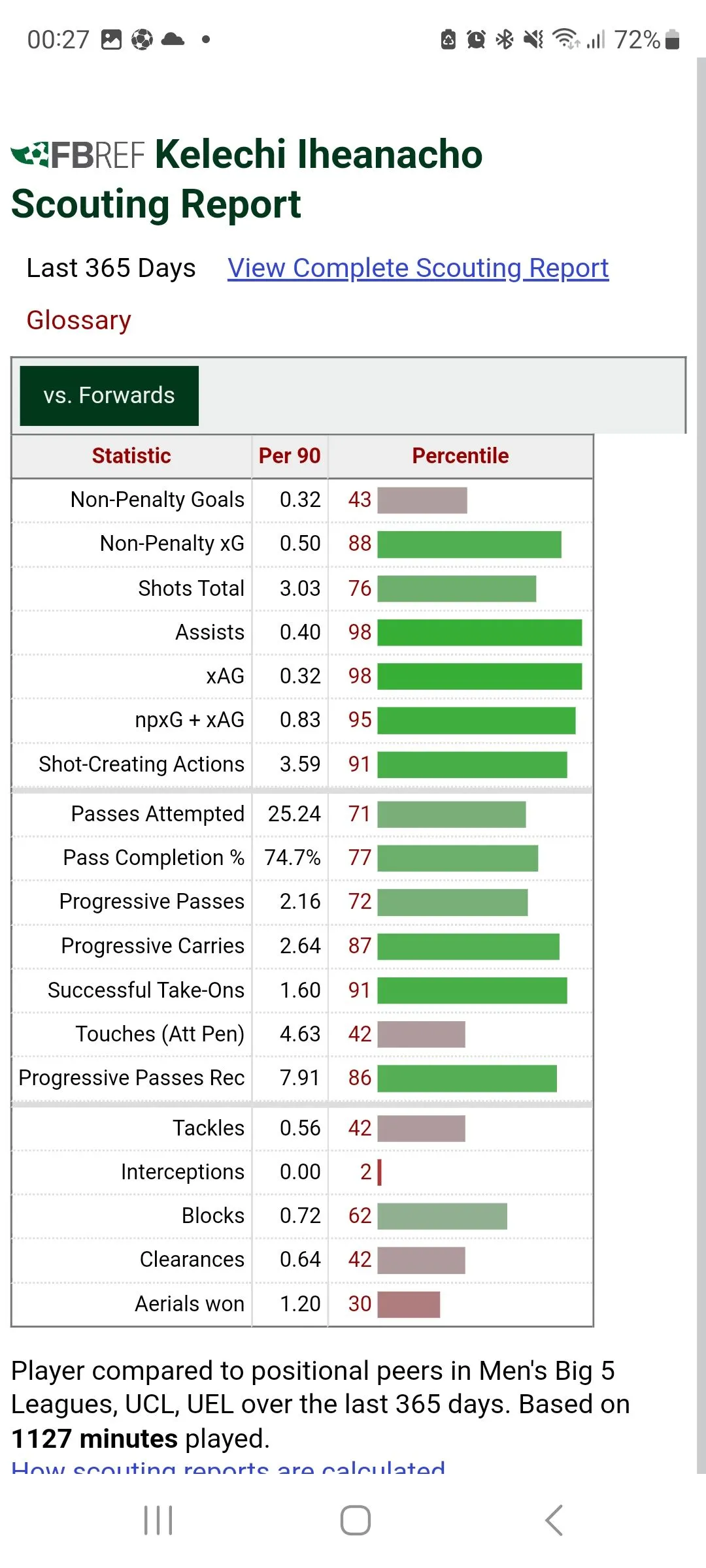The height and width of the screenshot is (1568, 706).
Task: Select the vs. Forwards tab
Action: [x=109, y=396]
